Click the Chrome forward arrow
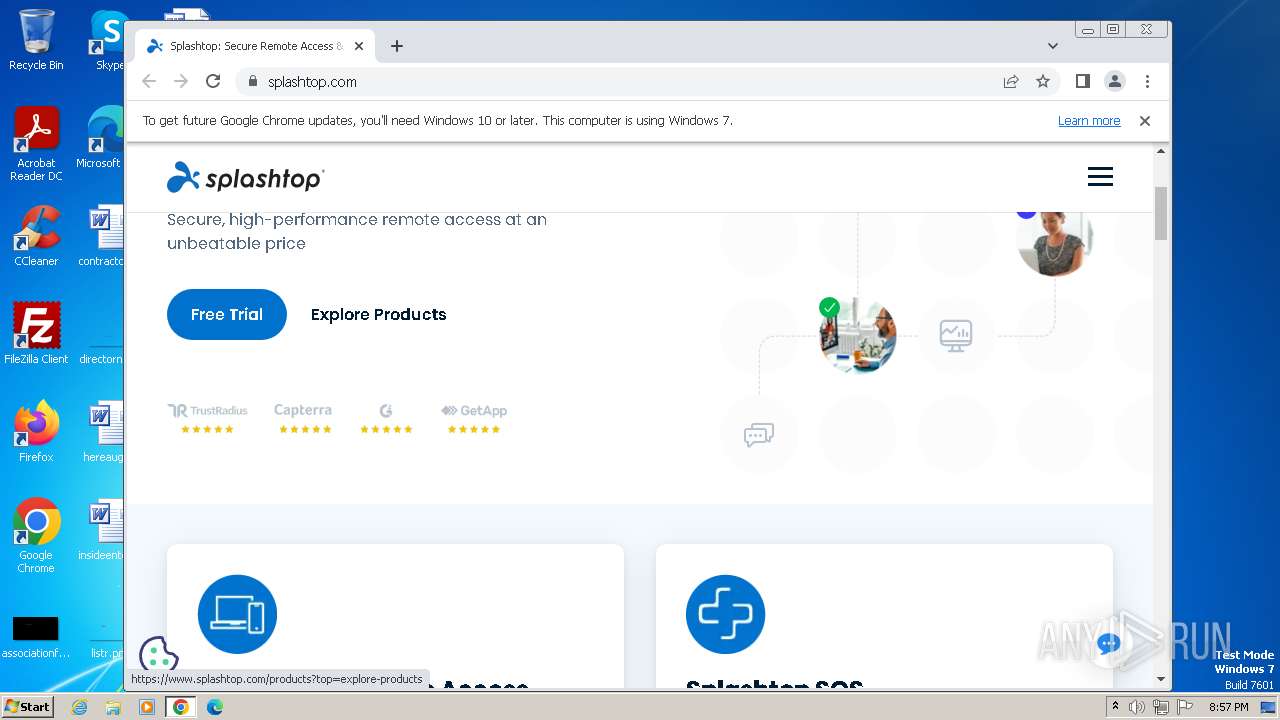 tap(181, 81)
